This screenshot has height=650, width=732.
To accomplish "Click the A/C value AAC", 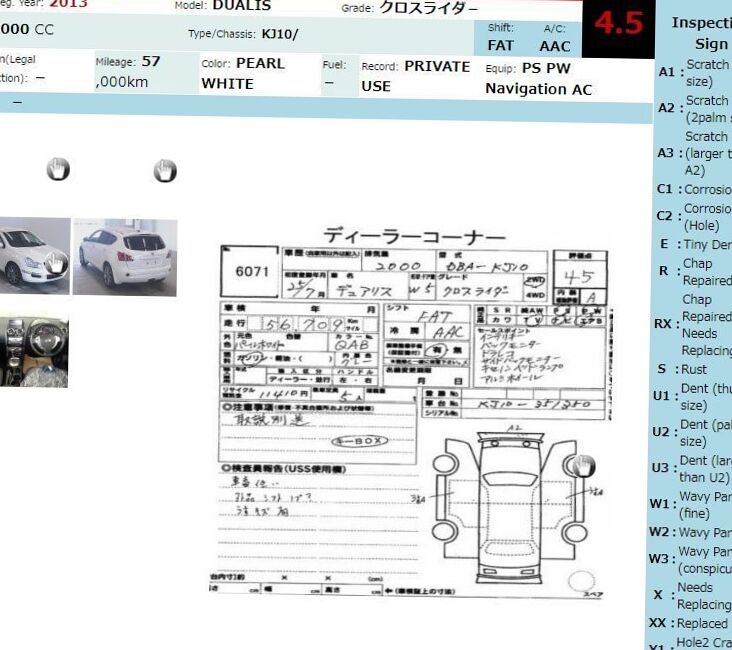I will (555, 46).
